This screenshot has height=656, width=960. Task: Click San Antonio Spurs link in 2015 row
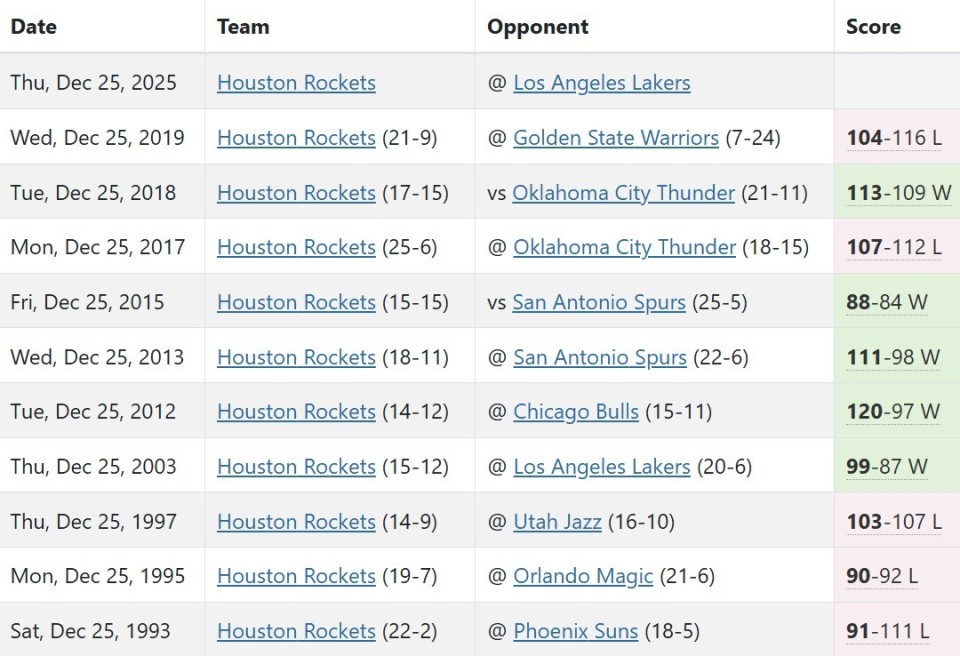(x=599, y=302)
